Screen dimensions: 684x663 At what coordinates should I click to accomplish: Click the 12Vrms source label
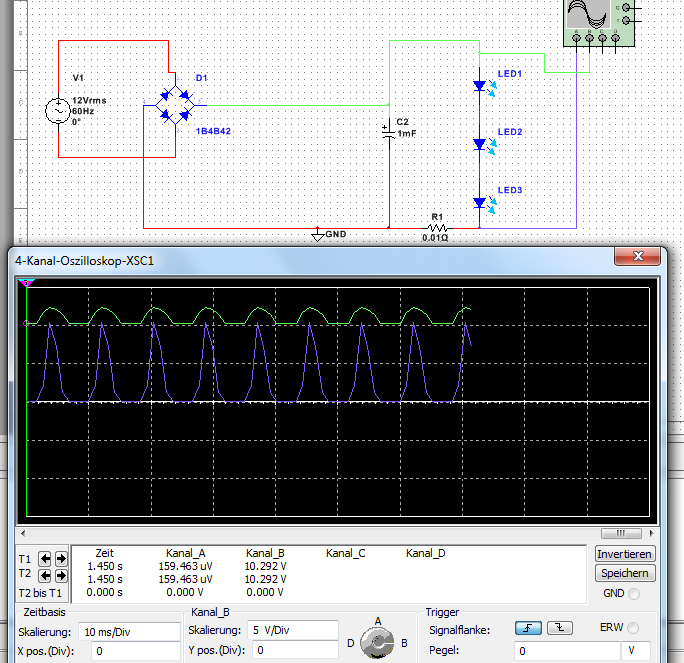tap(89, 100)
